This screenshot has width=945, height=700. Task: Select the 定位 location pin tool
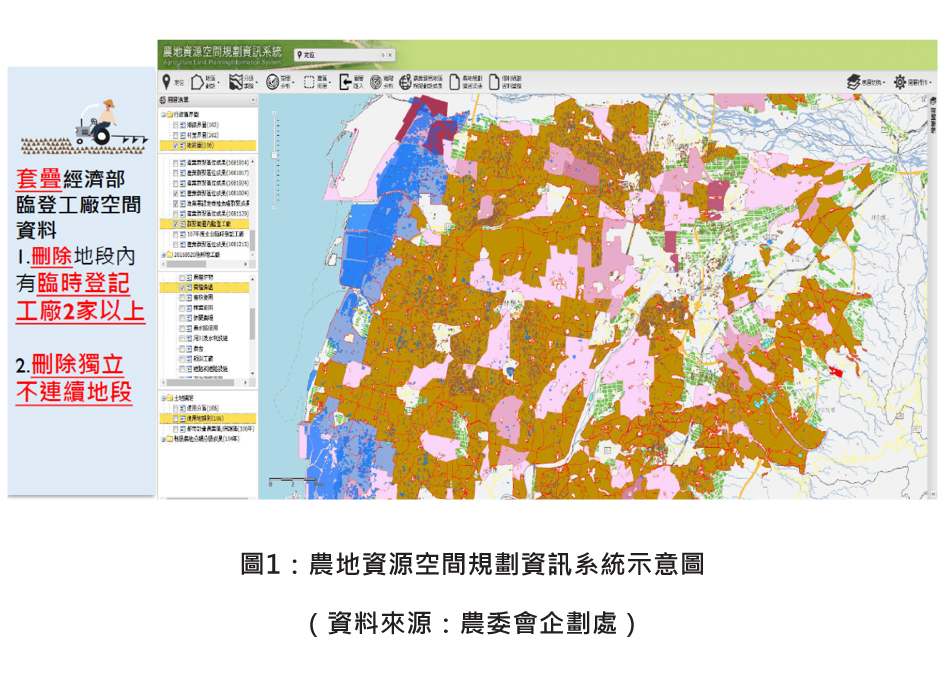click(x=166, y=81)
